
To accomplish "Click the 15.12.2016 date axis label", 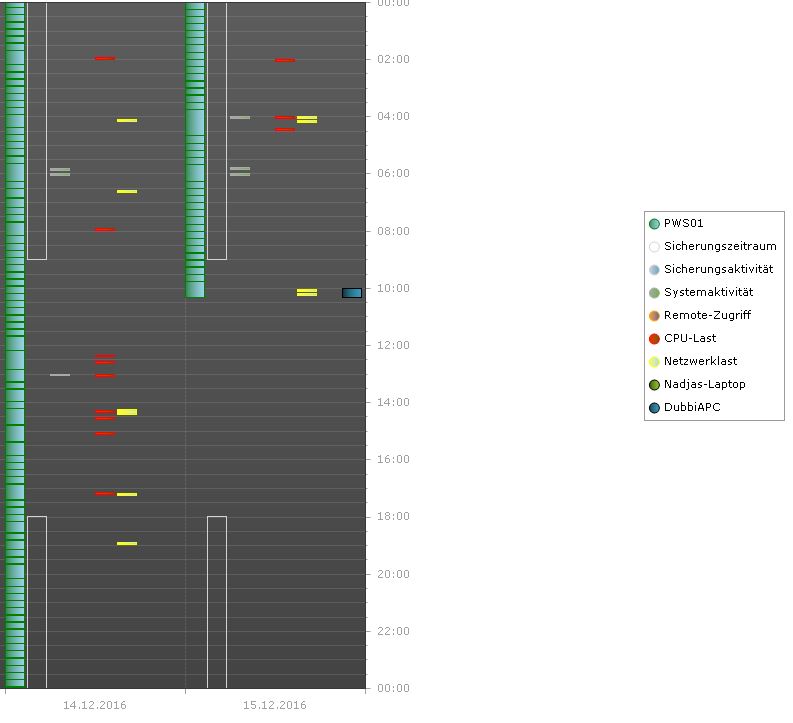I will [x=275, y=705].
